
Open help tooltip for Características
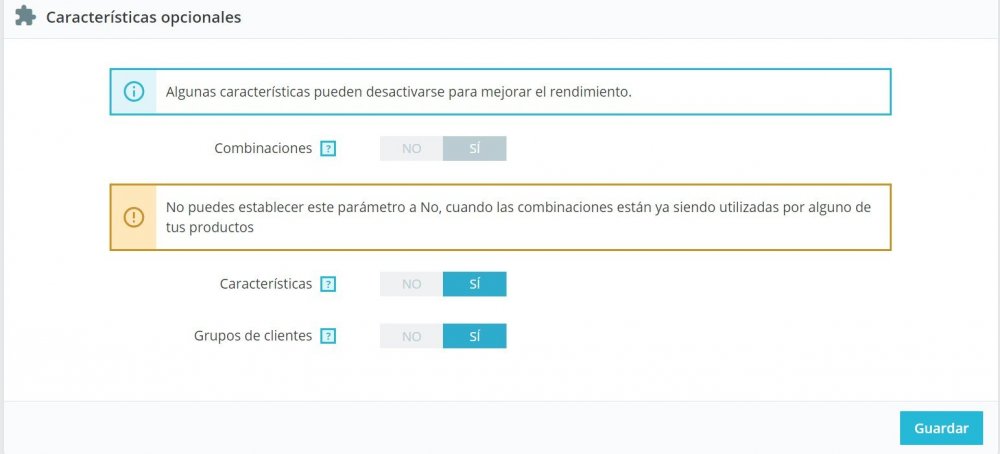click(328, 284)
